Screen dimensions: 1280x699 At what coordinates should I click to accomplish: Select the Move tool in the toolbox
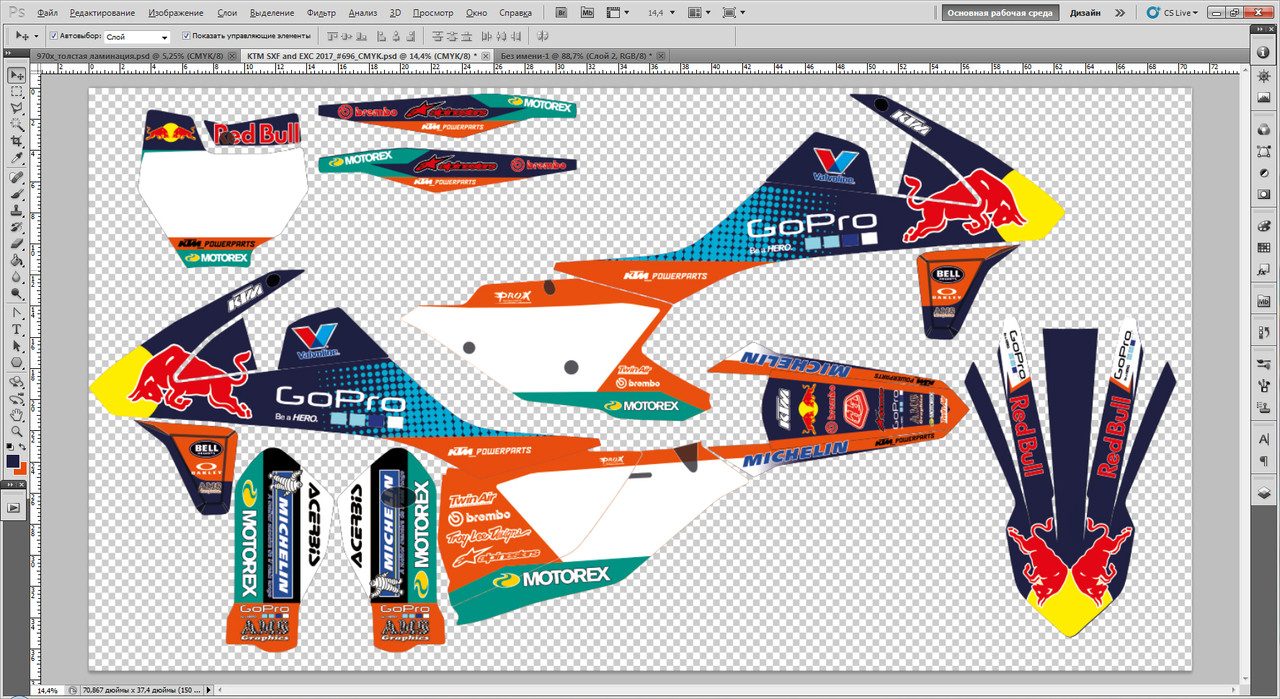point(17,75)
